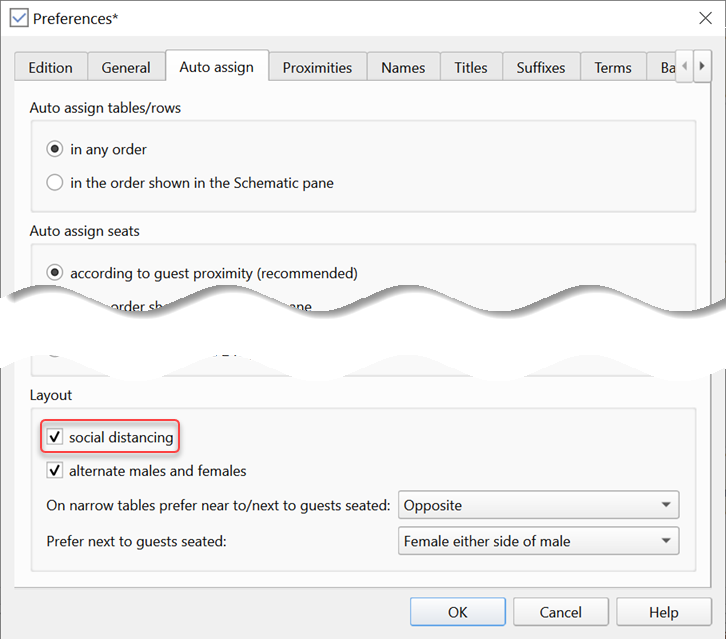
Task: Uncheck alternate males and females
Action: click(x=55, y=470)
